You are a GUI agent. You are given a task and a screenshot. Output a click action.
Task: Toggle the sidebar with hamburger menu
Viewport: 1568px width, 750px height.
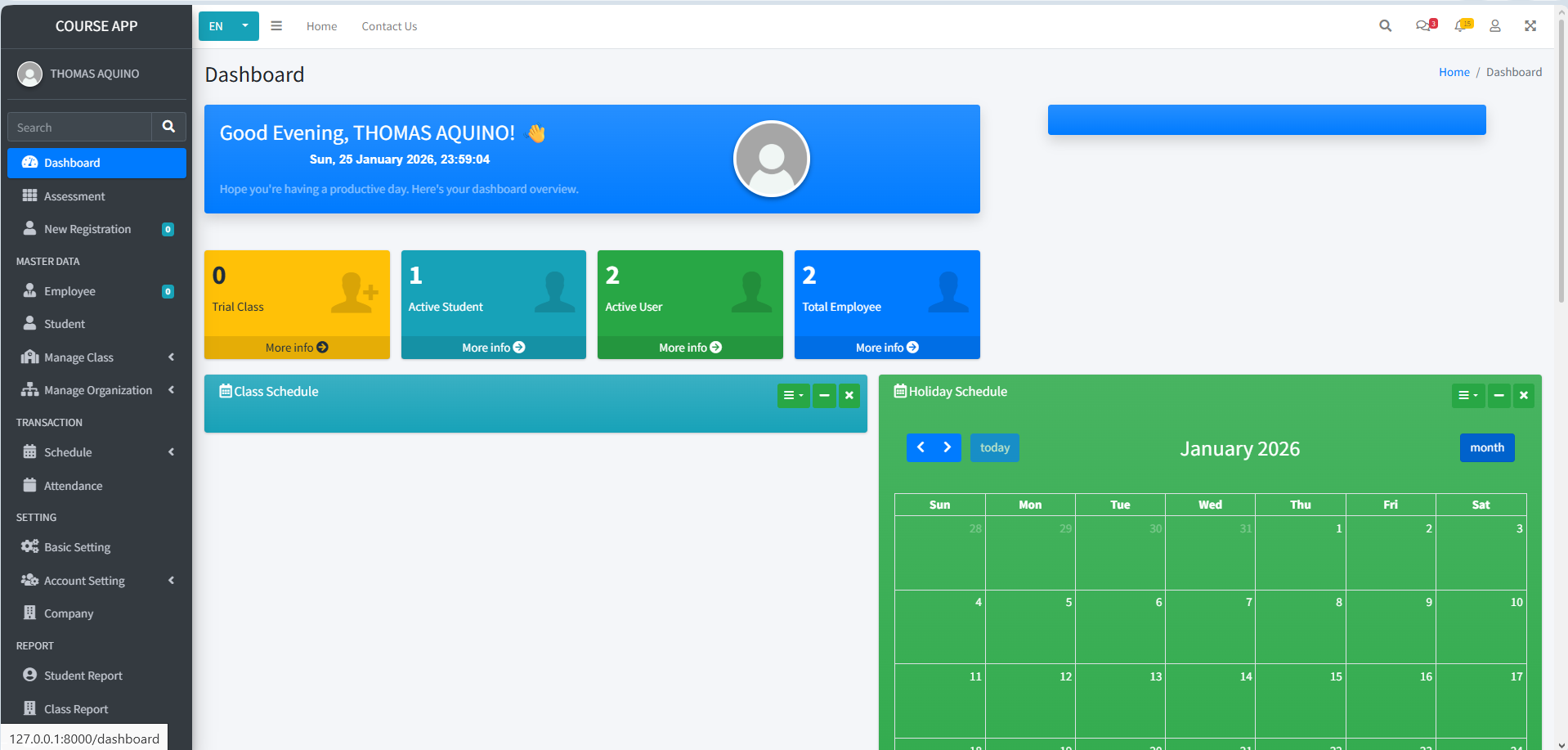pyautogui.click(x=276, y=26)
